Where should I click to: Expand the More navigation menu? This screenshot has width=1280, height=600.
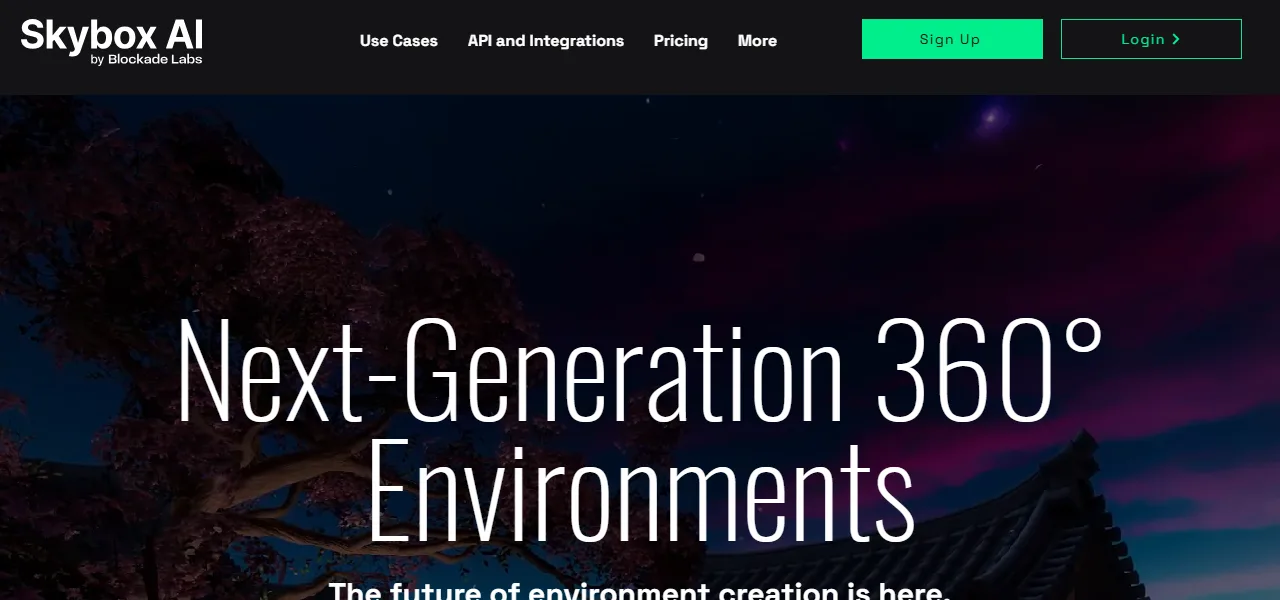(757, 41)
